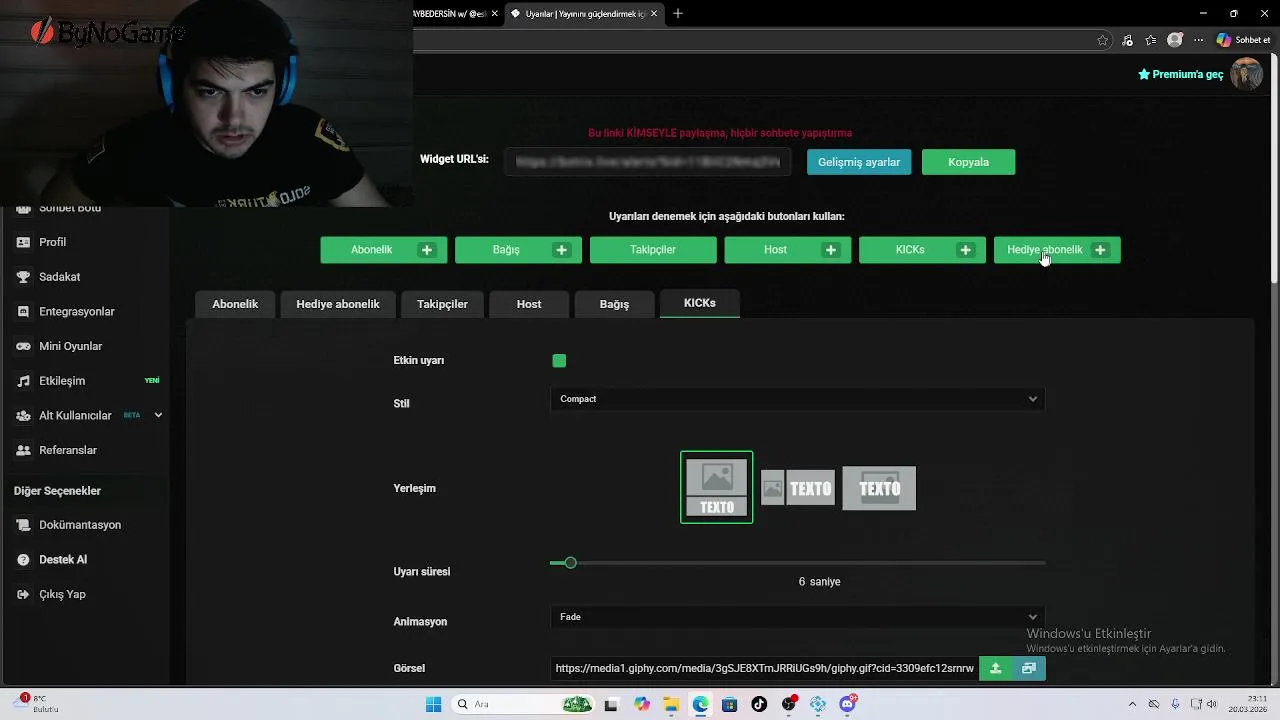Viewport: 1280px width, 720px height.
Task: Adjust the Uyarı süresi slider handle
Action: 570,563
